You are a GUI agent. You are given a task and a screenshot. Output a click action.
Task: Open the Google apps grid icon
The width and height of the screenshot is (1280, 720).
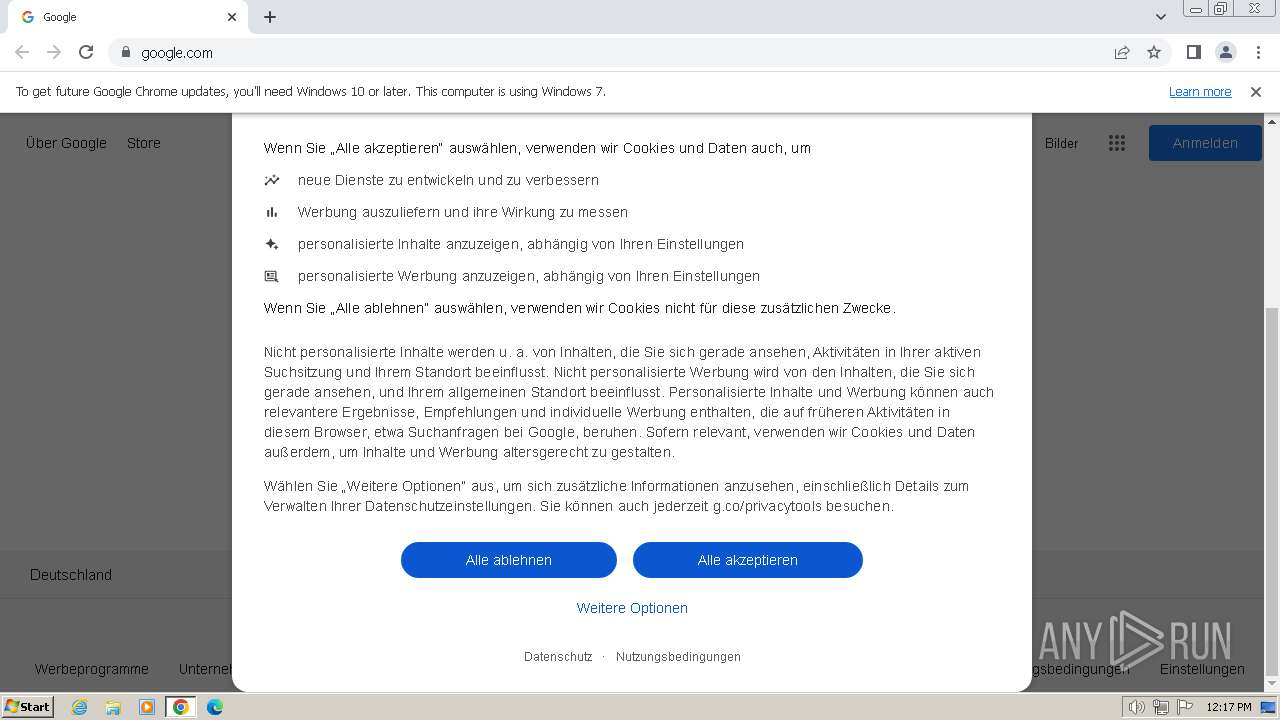coord(1117,143)
